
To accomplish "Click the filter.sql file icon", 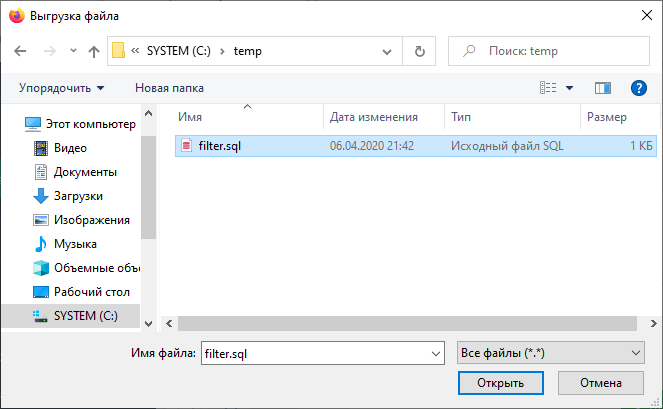I will [x=186, y=145].
